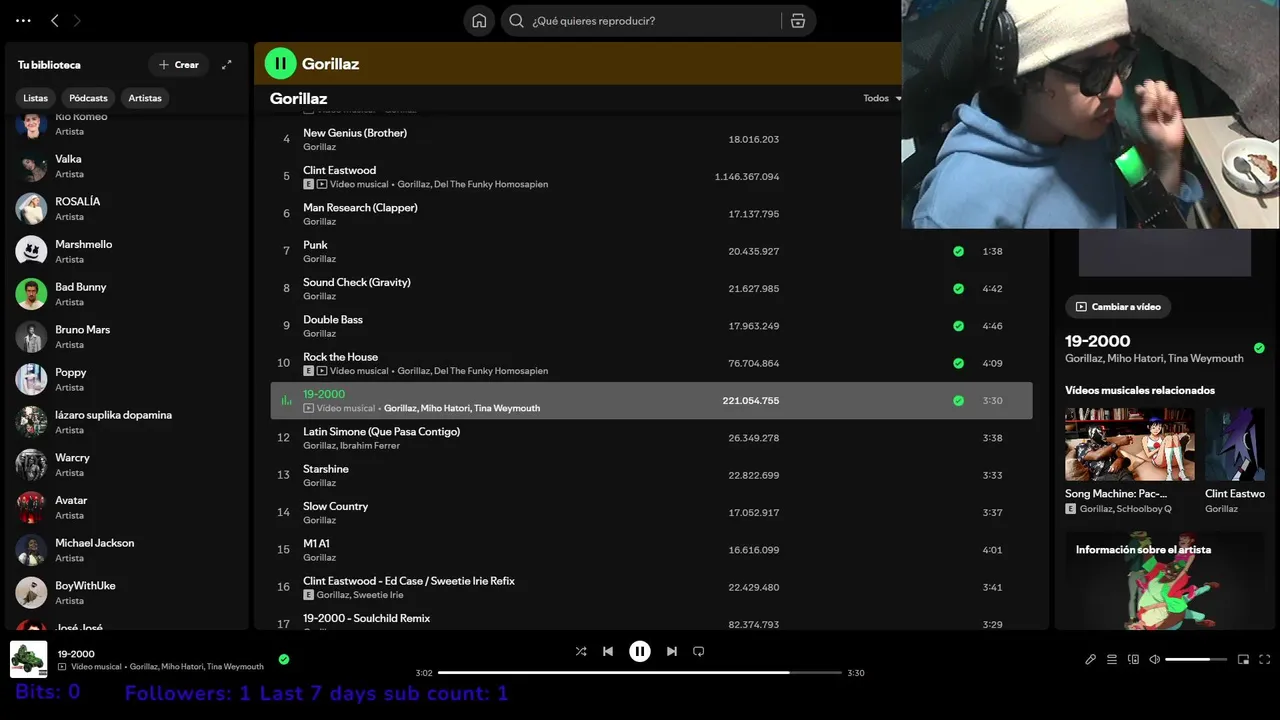
Task: Toggle saved check beside 19-2000 in right panel
Action: coord(1259,348)
